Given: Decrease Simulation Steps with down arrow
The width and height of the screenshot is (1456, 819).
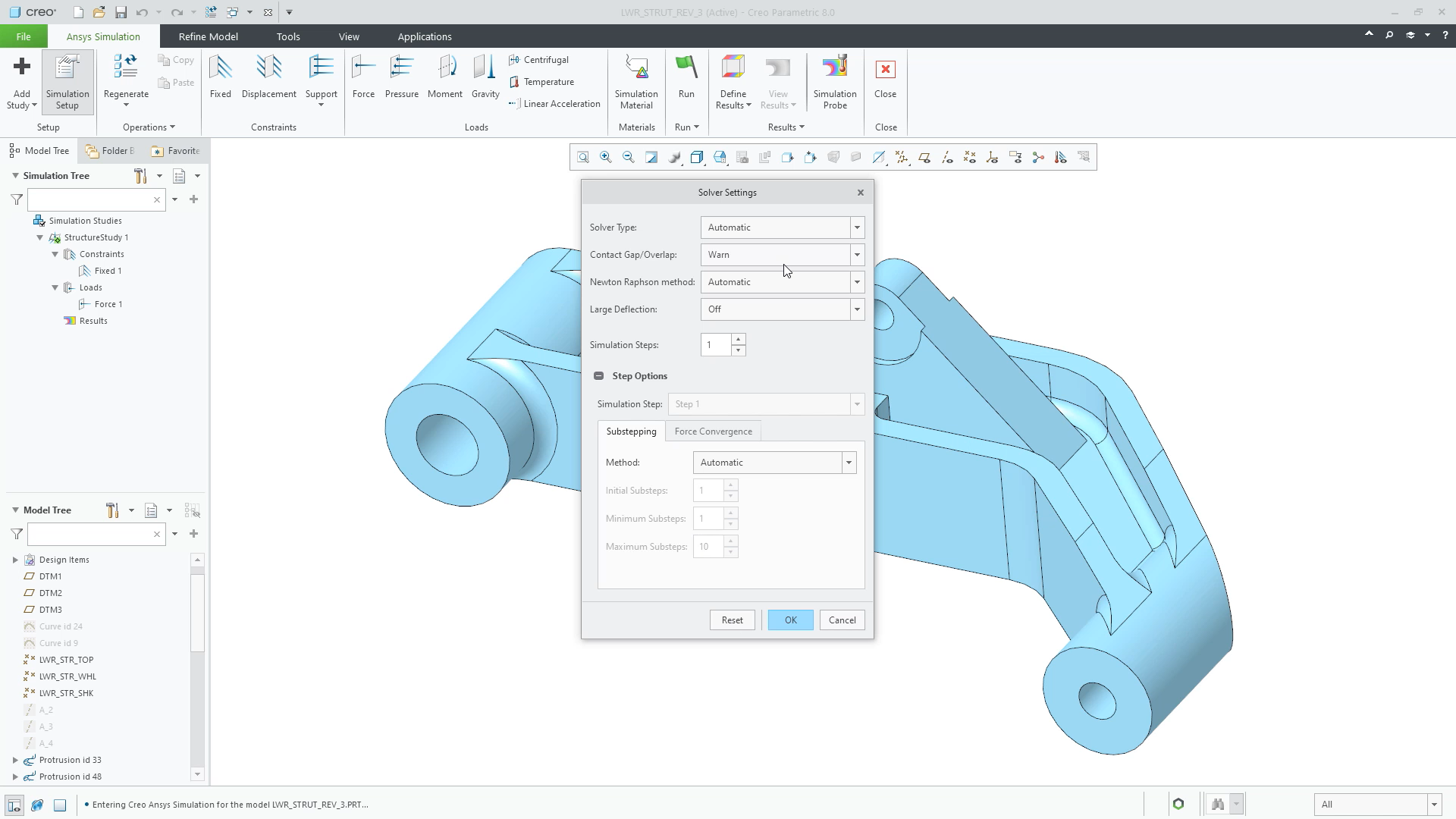Looking at the screenshot, I should coord(738,350).
